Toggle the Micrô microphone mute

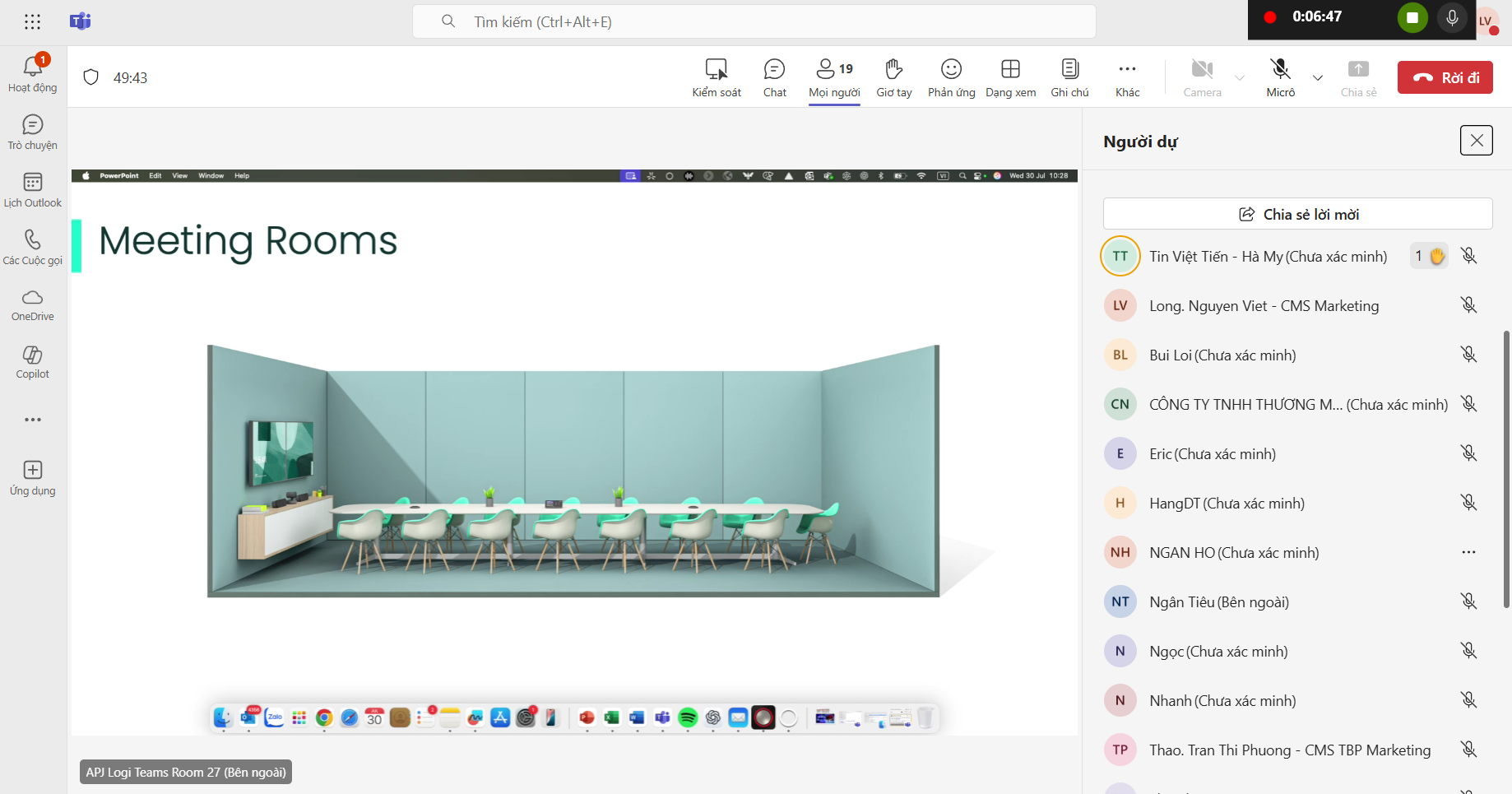(x=1280, y=78)
